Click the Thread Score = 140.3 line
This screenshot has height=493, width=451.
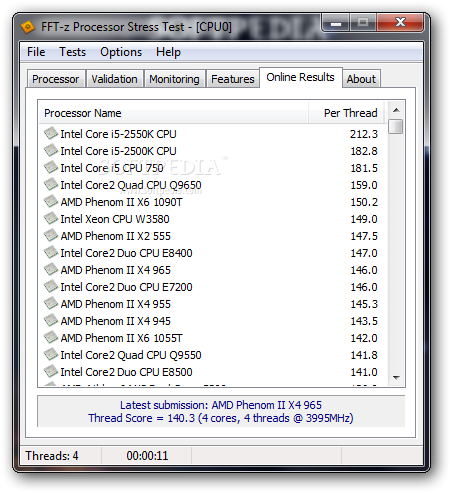[221, 418]
